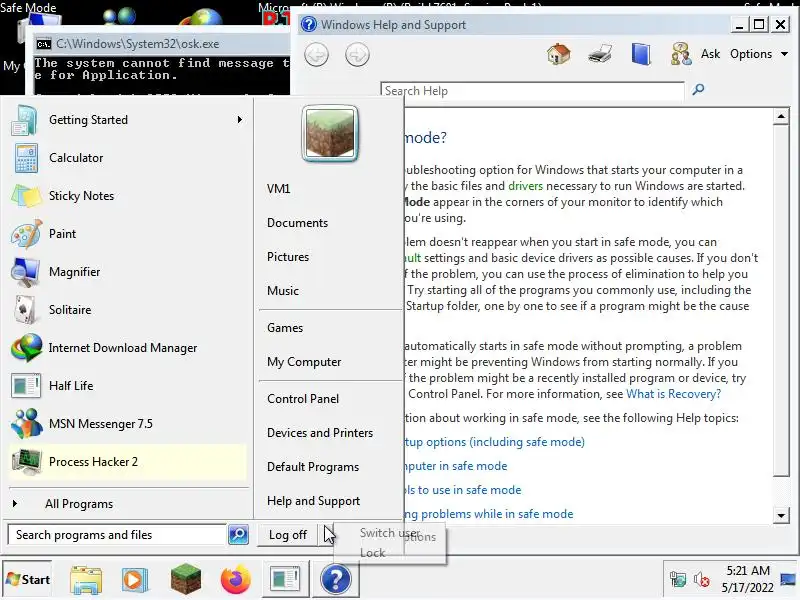
Task: Expand Getting Started submenu arrow
Action: (239, 120)
